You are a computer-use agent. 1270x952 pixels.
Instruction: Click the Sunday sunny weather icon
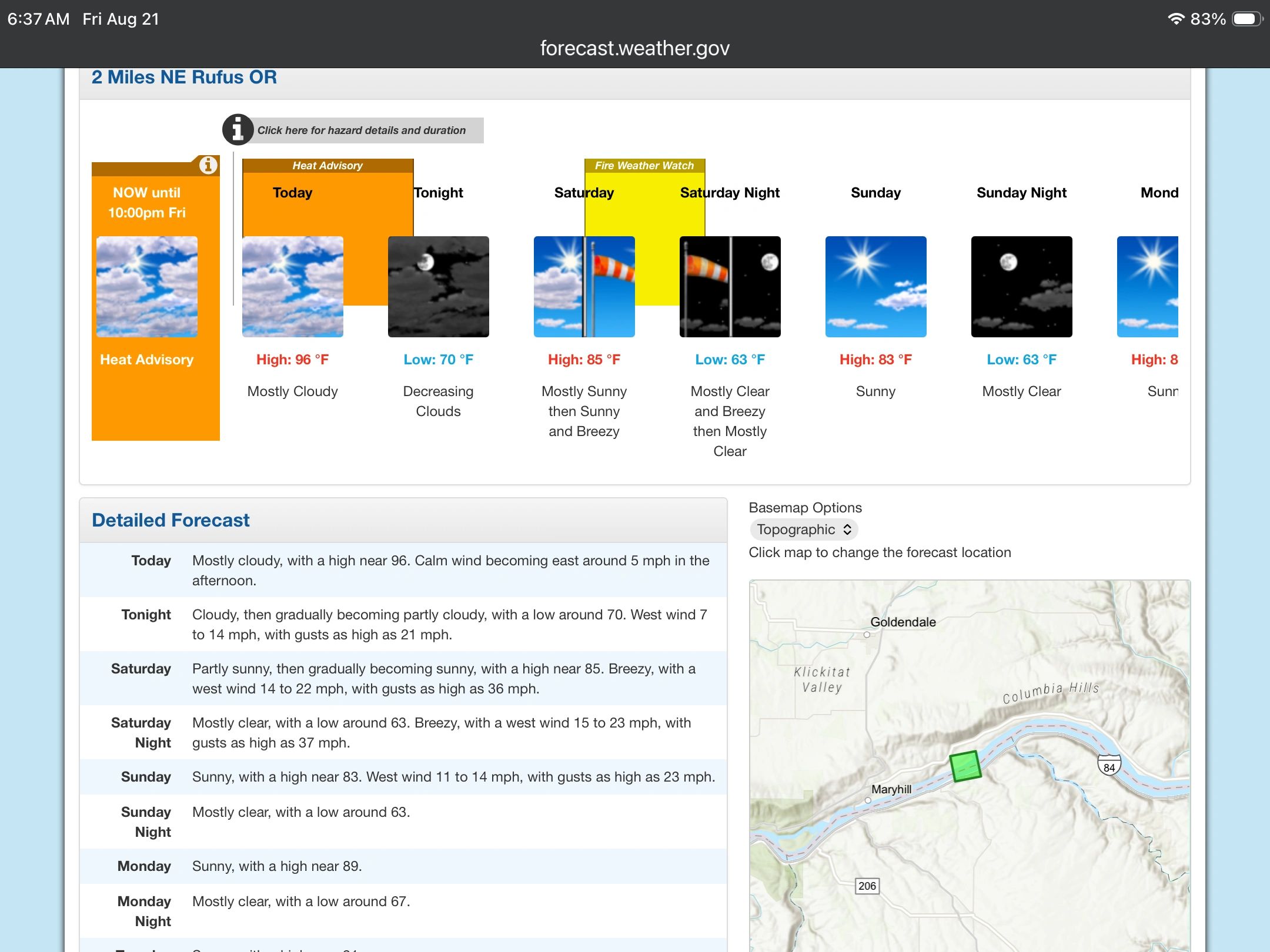876,287
